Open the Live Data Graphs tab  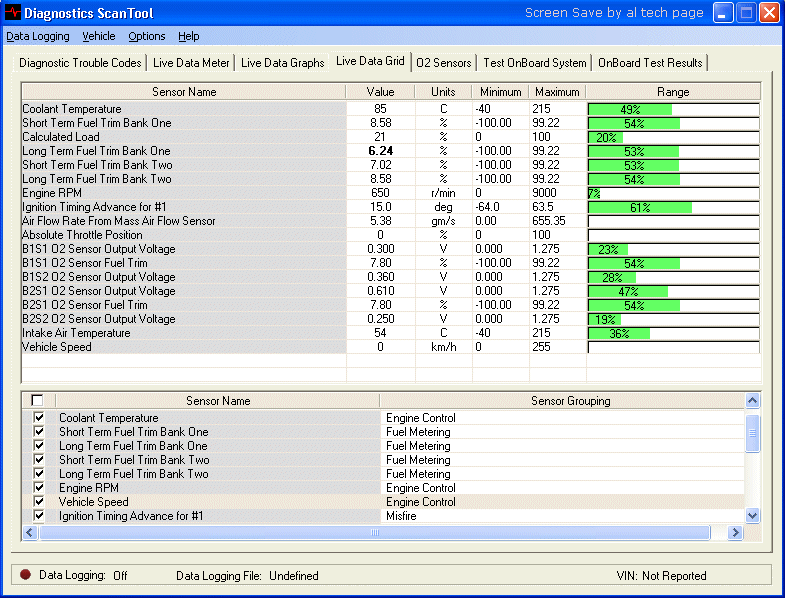[x=282, y=63]
